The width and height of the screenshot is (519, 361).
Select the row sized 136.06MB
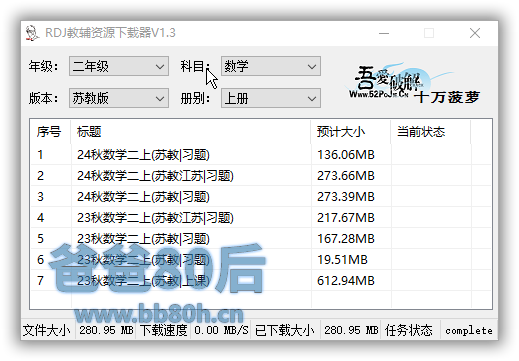click(261, 155)
